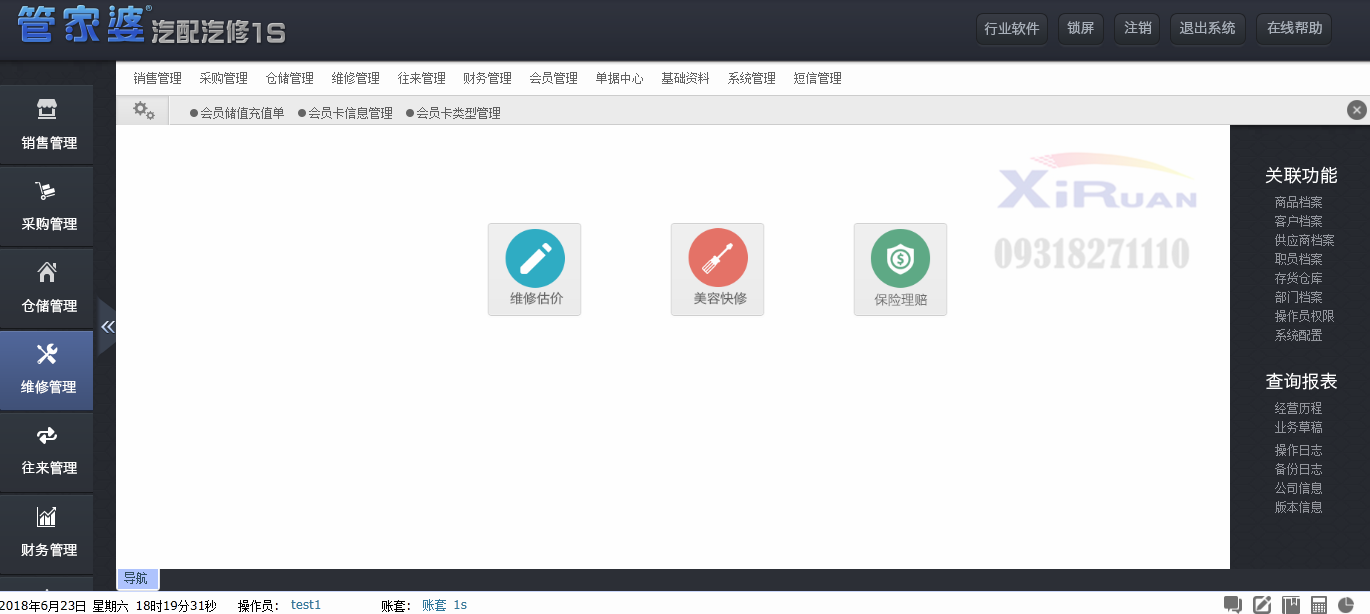Close the shortcut bar with the X button

[1356, 110]
